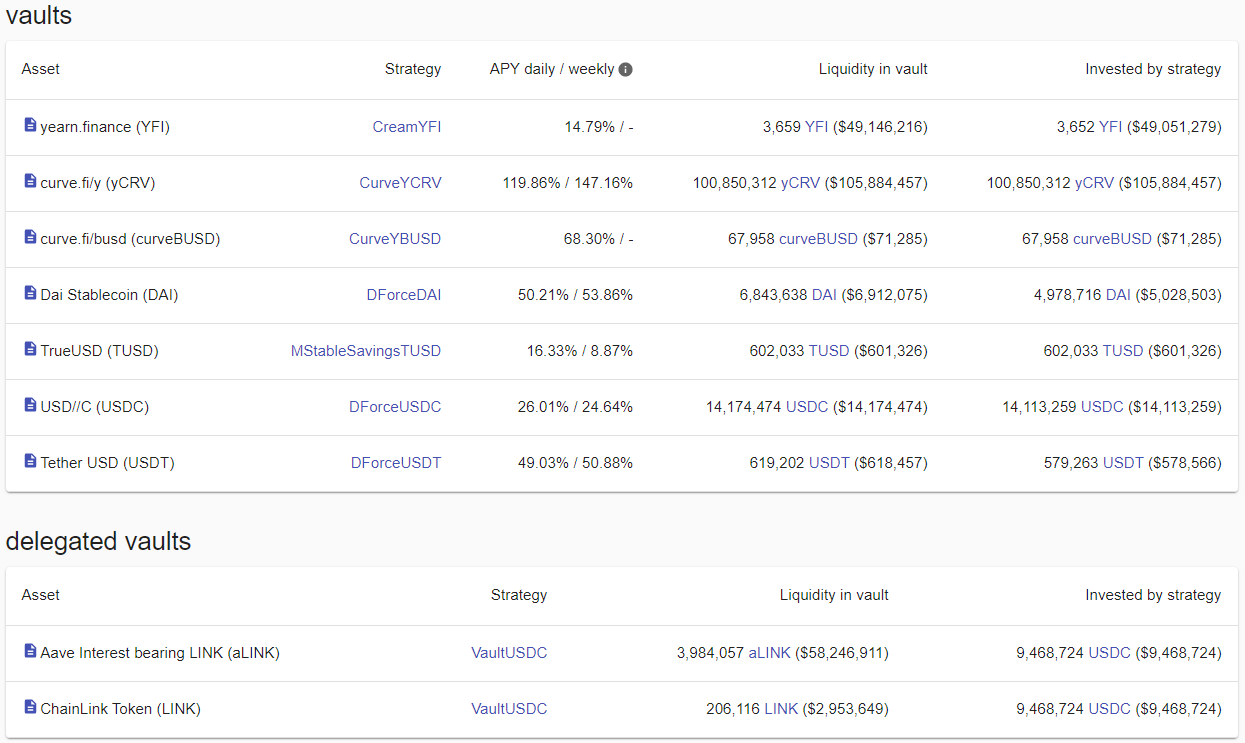Open the VaultUSDC strategy link in the aLINK row
The image size is (1245, 743).
tap(509, 653)
